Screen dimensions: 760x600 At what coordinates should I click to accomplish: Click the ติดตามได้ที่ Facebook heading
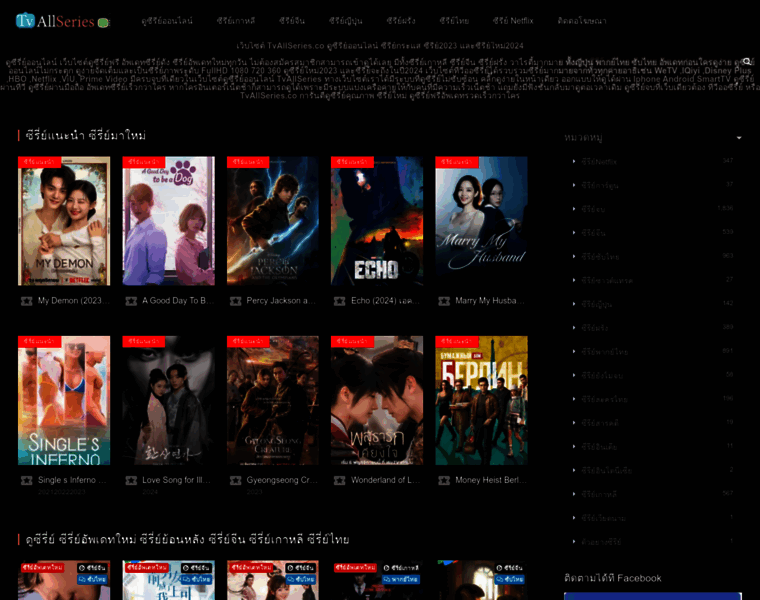[x=613, y=578]
